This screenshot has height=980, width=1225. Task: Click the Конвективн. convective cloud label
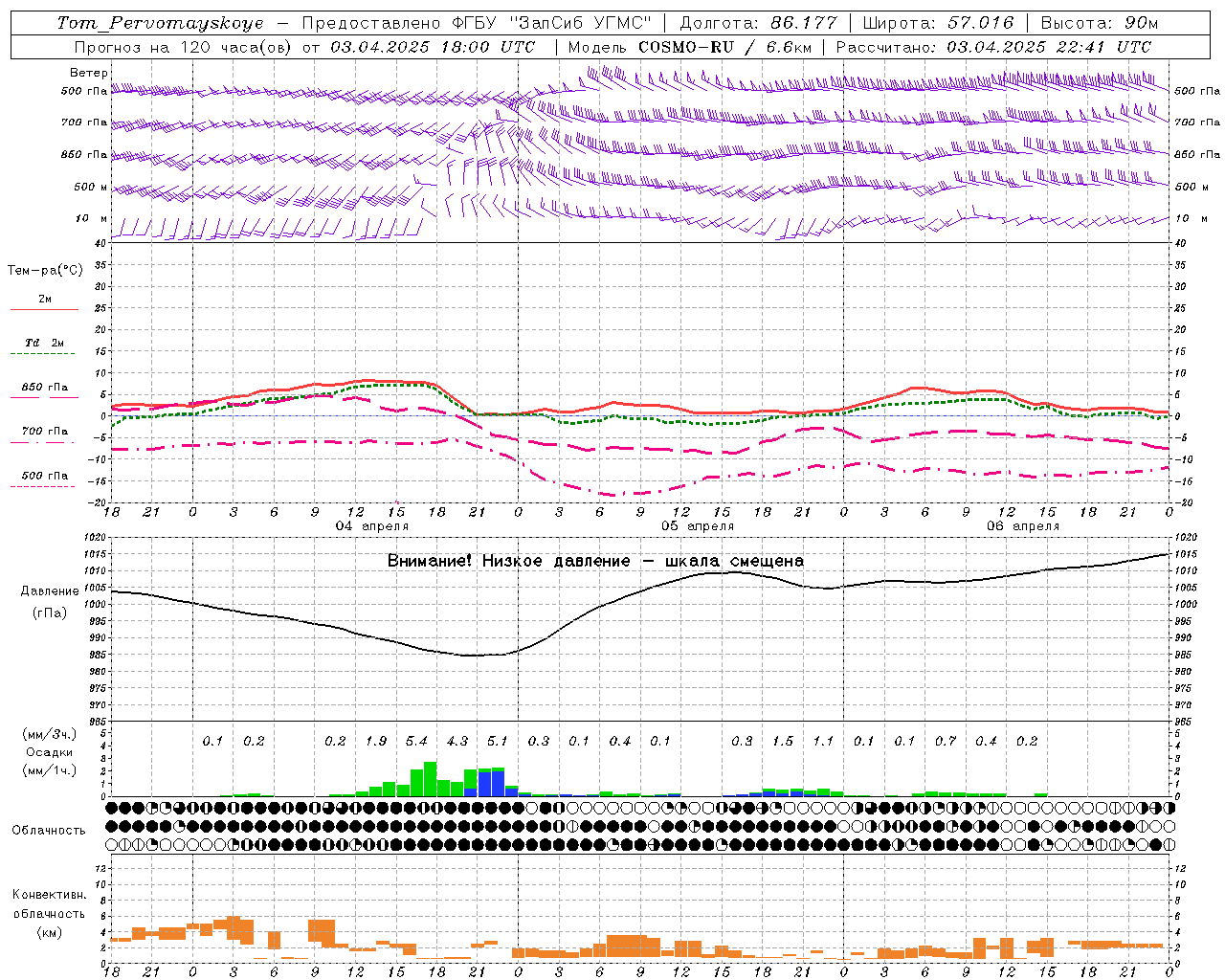(x=49, y=895)
